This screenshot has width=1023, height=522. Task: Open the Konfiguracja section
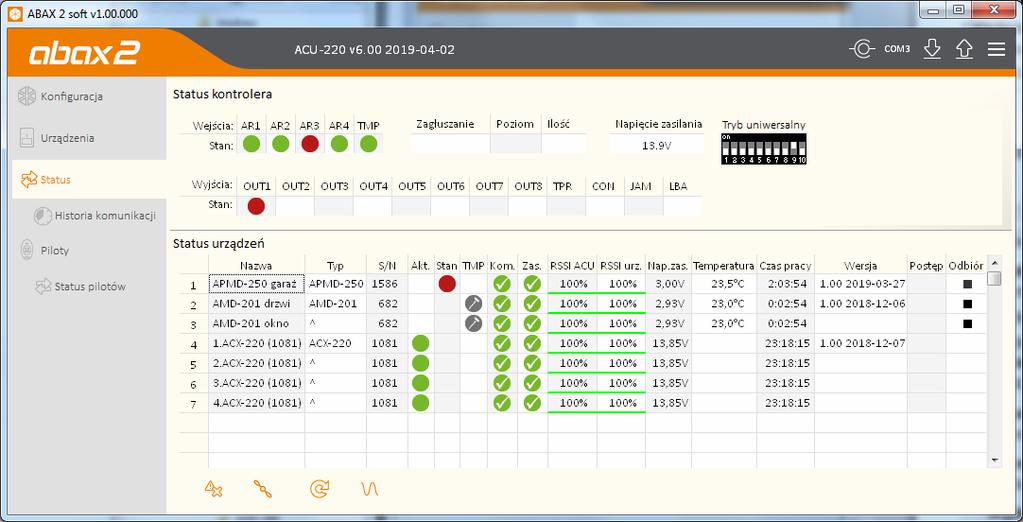(71, 97)
